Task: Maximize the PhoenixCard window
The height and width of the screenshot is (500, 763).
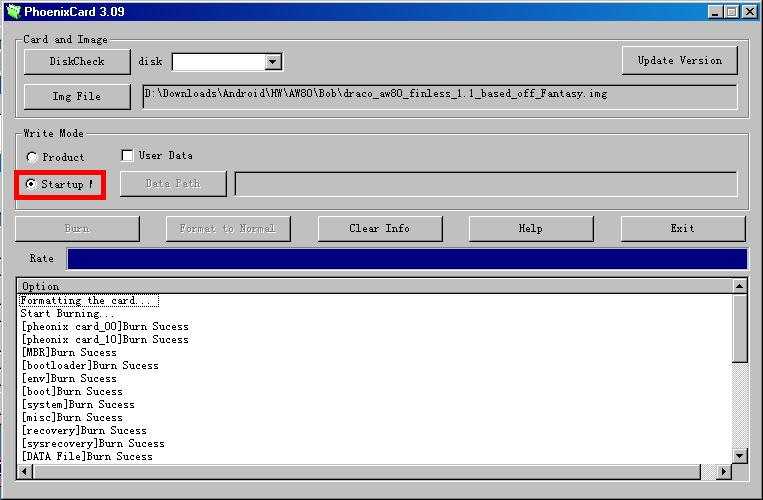Action: tap(731, 12)
